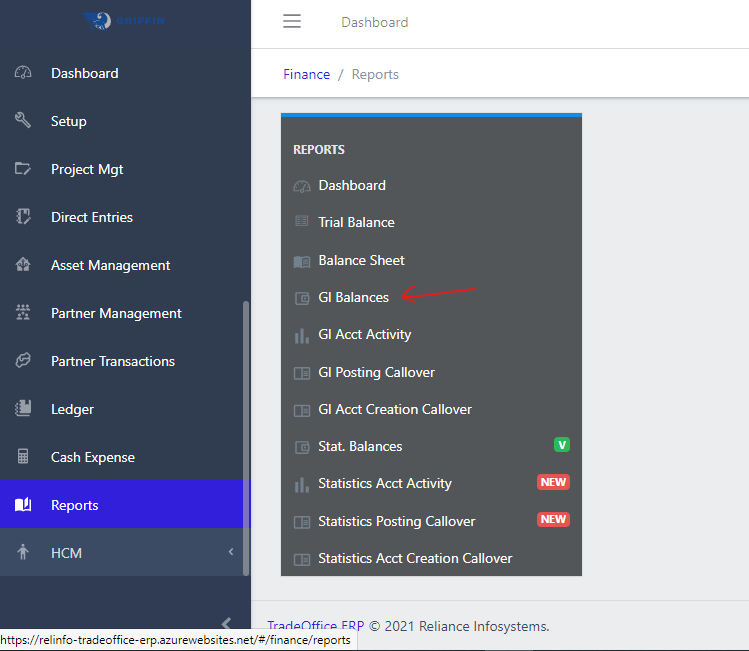Screen dimensions: 749x651
Task: Open the HCM menu item
Action: (x=125, y=552)
